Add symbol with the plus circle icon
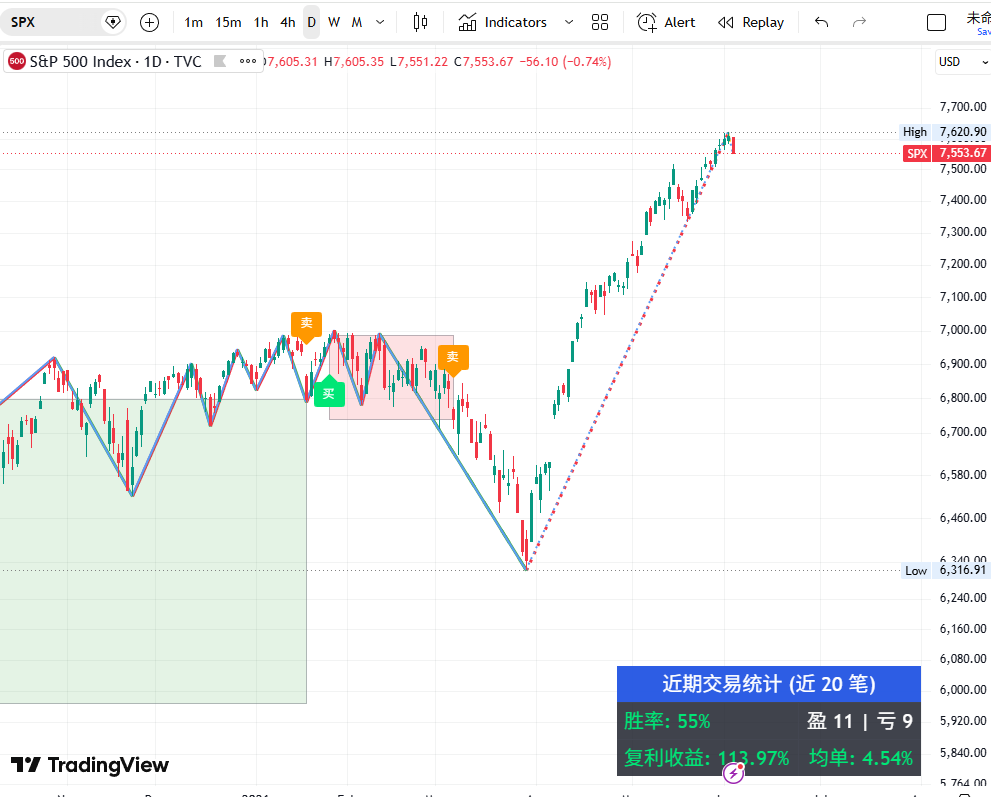The height and width of the screenshot is (797, 991). tap(149, 22)
